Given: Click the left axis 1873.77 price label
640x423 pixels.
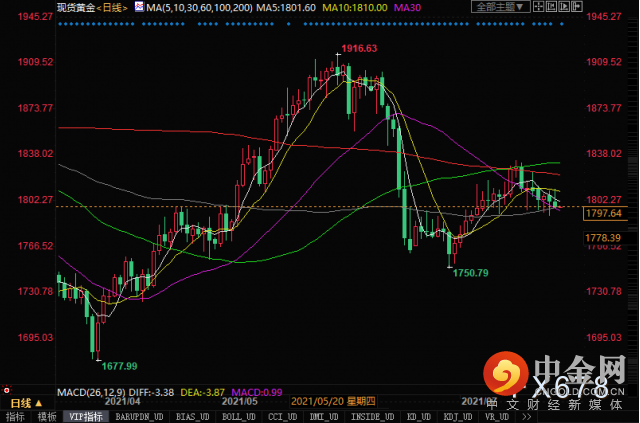Looking at the screenshot, I should tap(35, 108).
